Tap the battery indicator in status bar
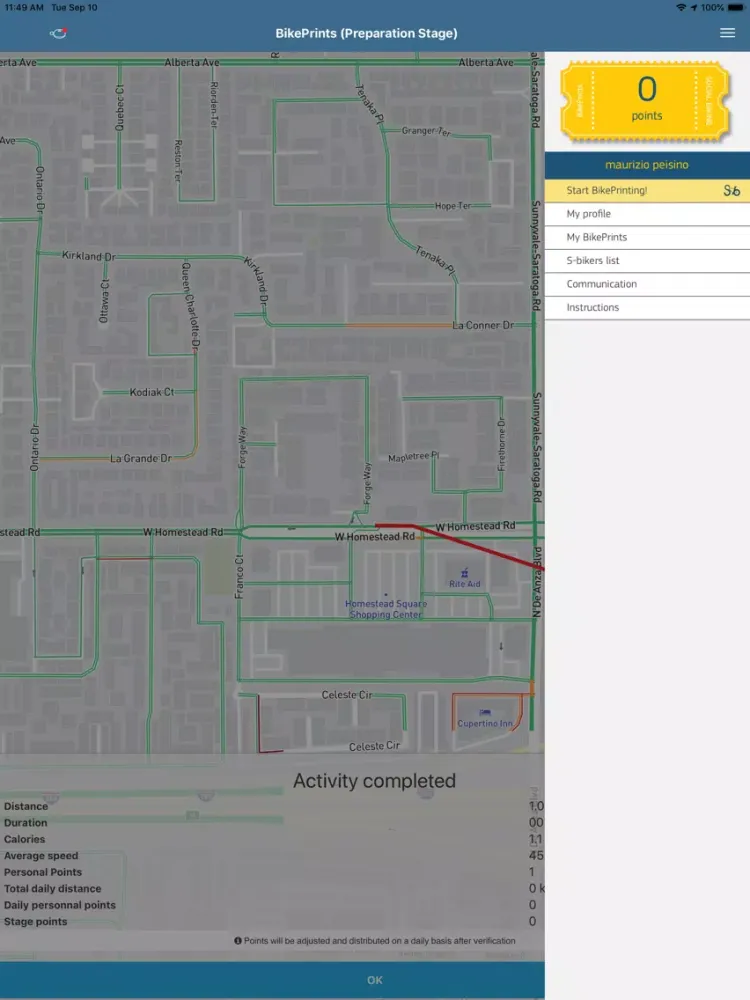The height and width of the screenshot is (1000, 750). [735, 8]
